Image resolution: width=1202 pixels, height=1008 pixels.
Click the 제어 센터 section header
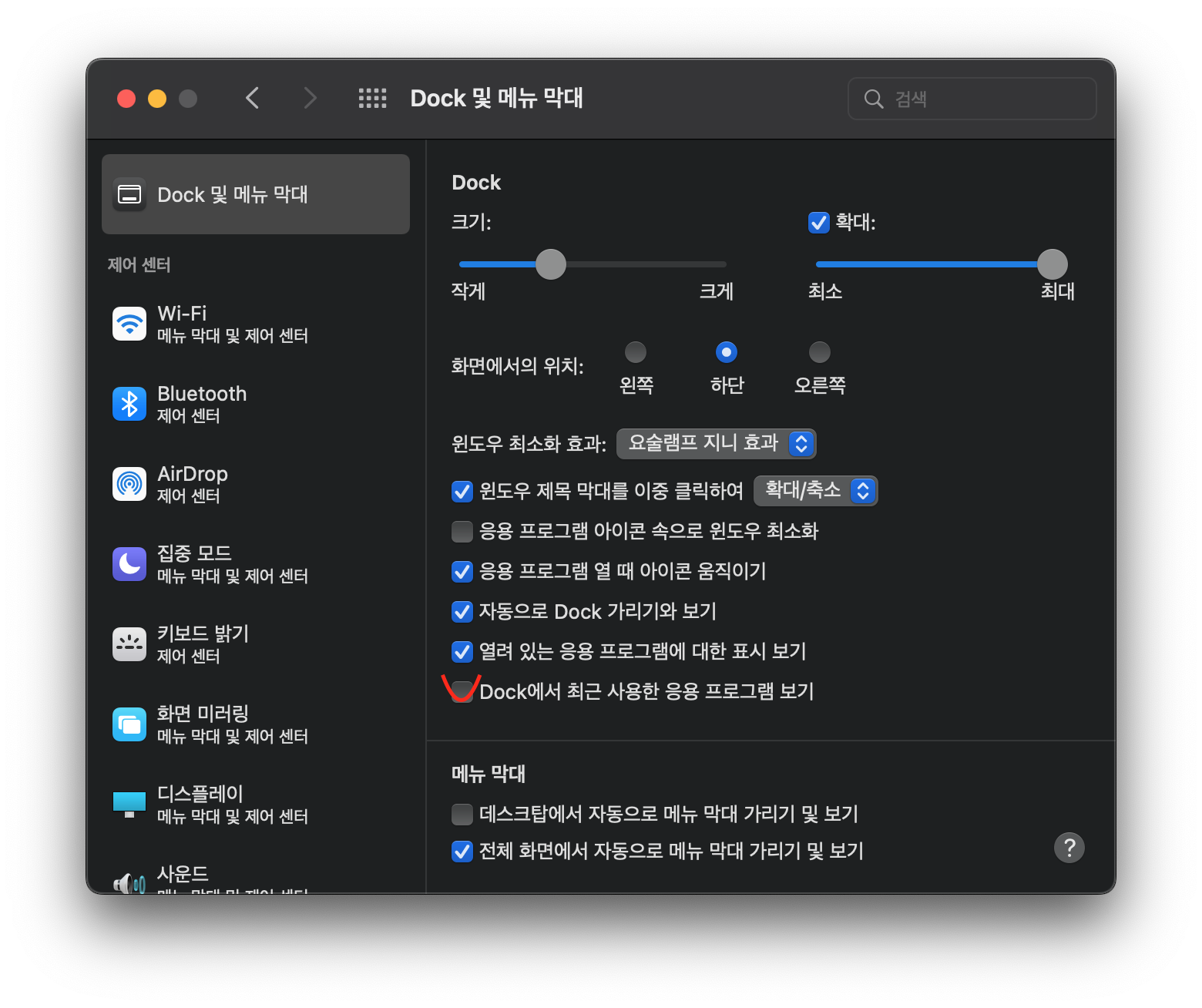pyautogui.click(x=139, y=264)
